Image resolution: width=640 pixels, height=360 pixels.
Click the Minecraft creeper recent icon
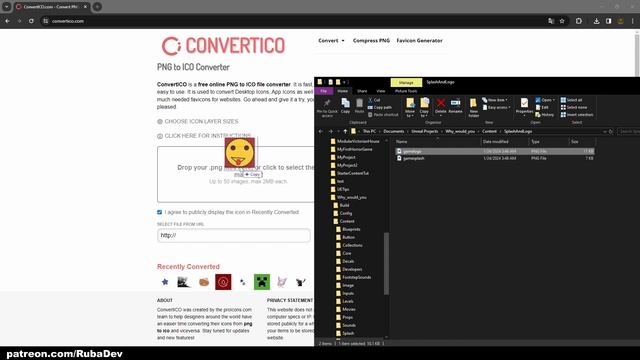[262, 282]
